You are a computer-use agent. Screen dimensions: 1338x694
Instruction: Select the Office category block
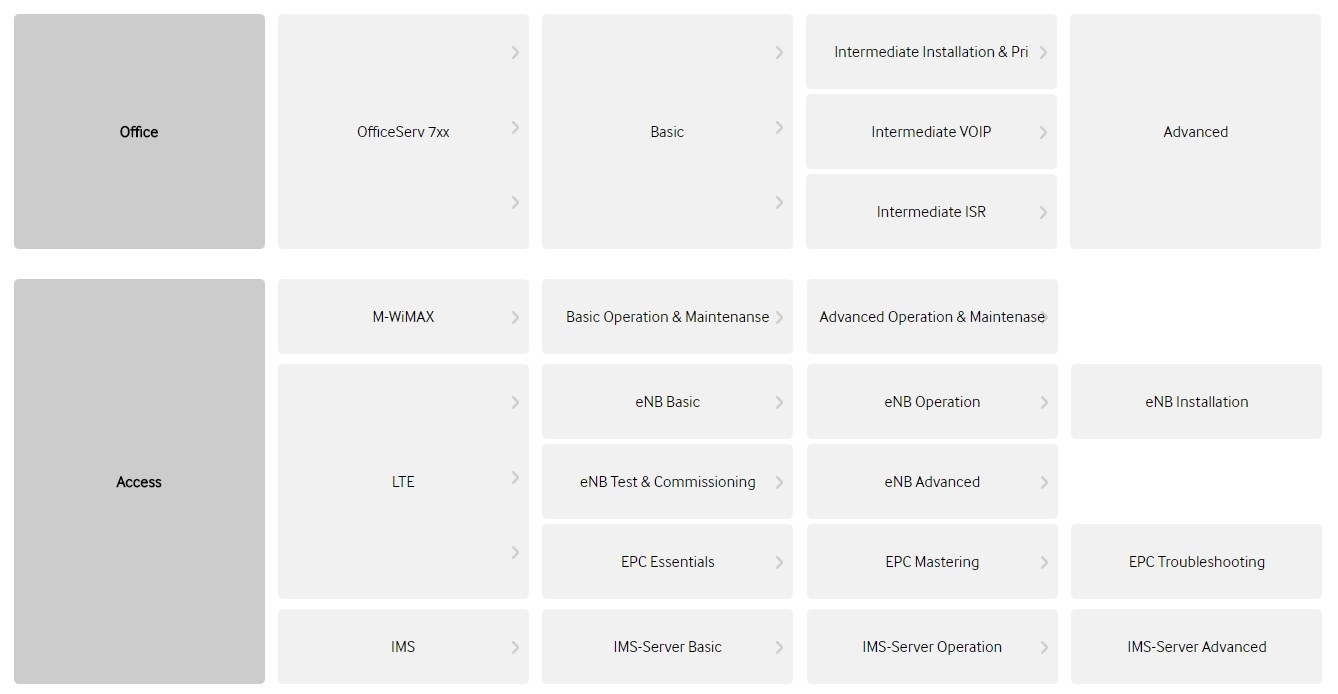139,131
